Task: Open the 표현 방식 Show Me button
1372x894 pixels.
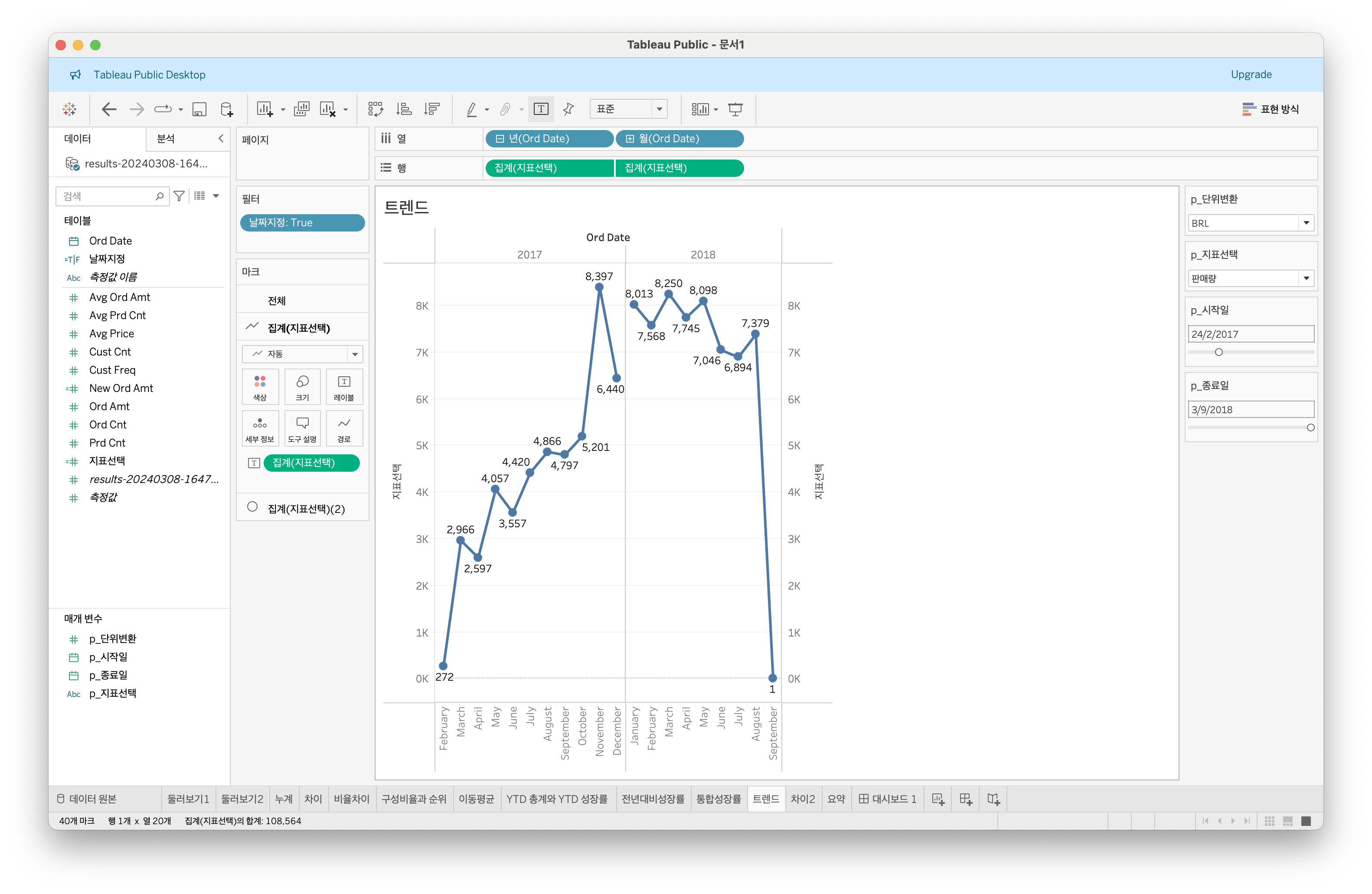Action: coord(1271,109)
